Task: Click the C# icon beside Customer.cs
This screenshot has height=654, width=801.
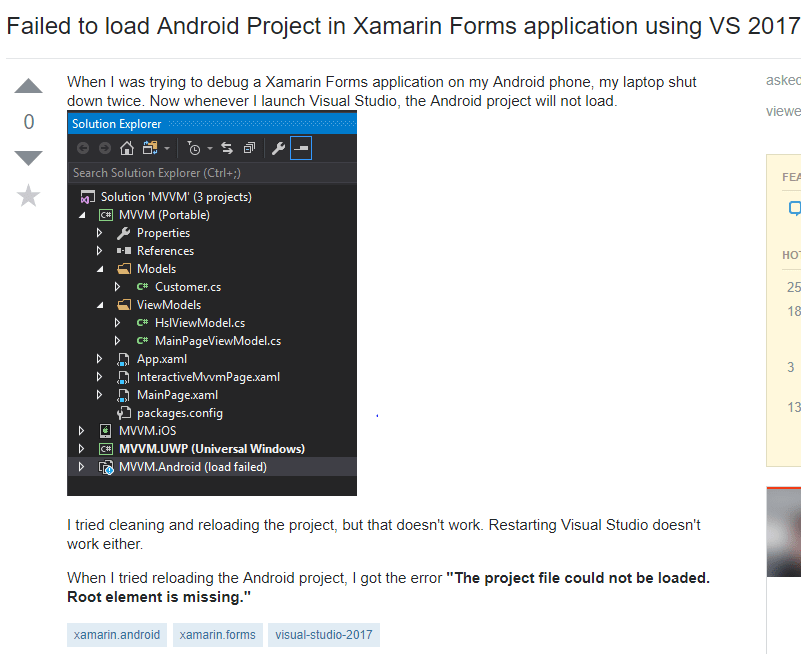Action: pos(143,287)
